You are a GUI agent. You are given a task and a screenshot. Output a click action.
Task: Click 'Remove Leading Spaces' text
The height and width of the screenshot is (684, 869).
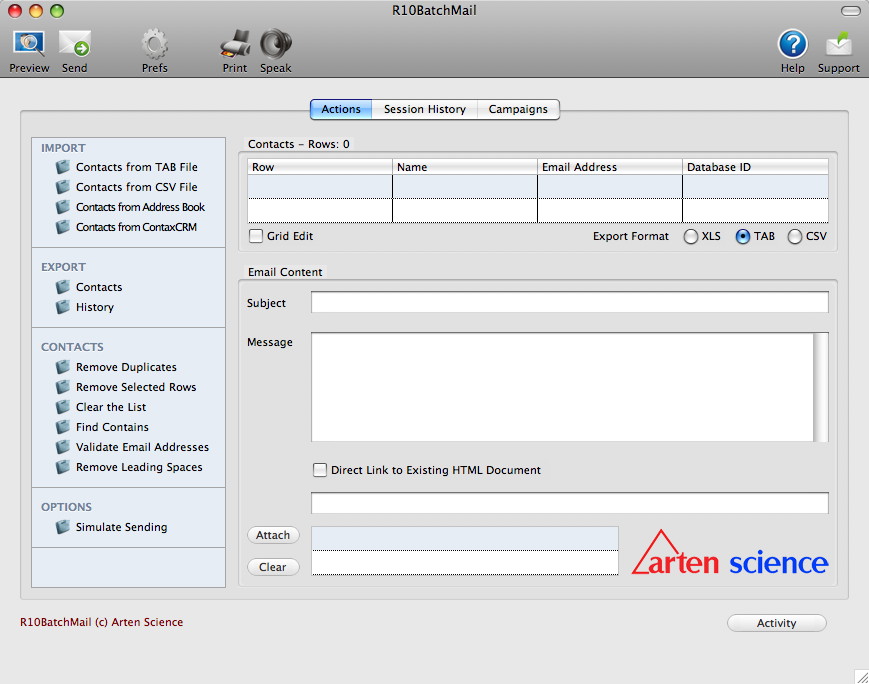(139, 467)
